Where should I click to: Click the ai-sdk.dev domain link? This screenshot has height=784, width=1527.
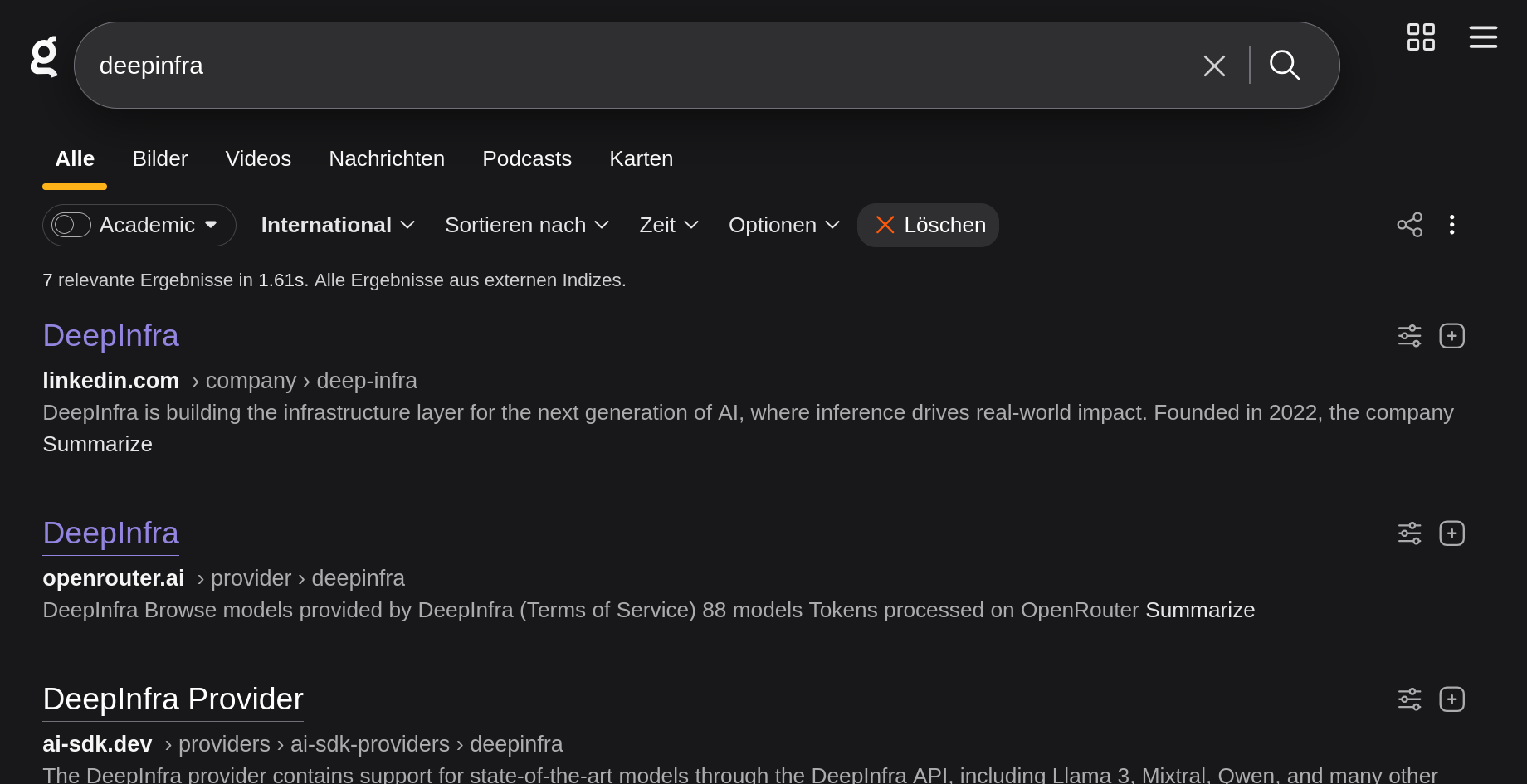[x=98, y=744]
